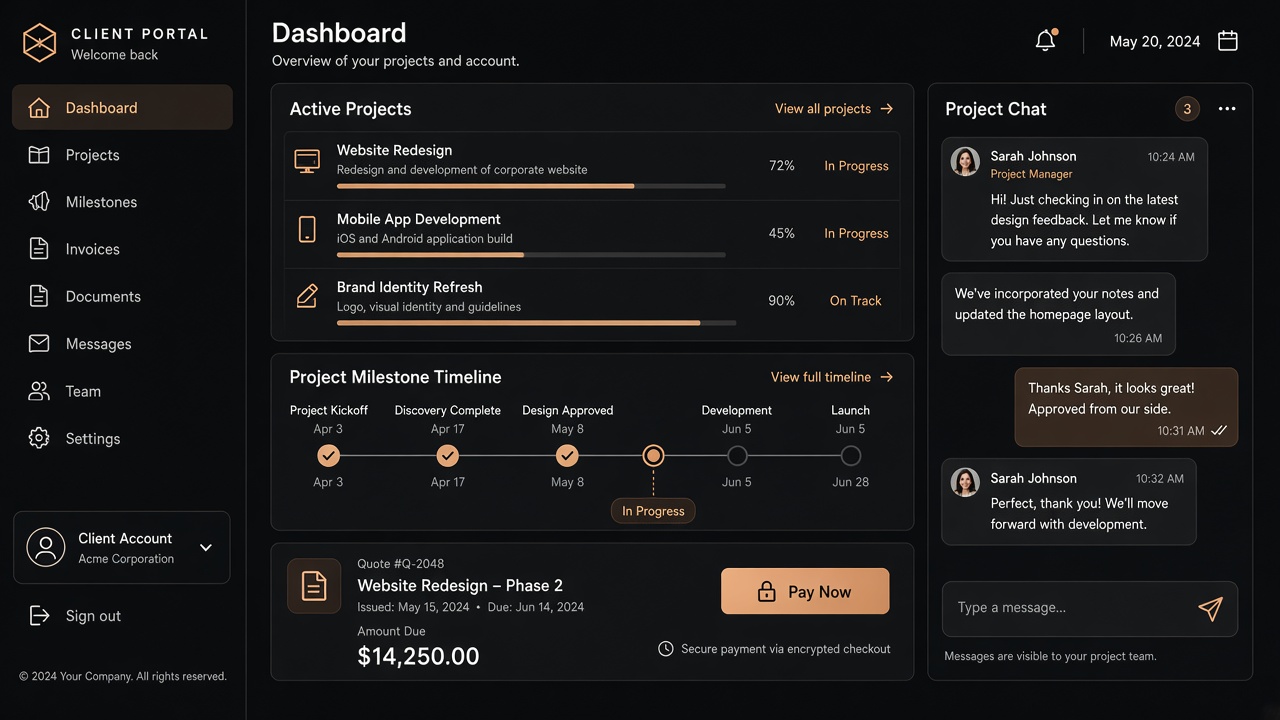
Task: Select the In Progress current milestone marker
Action: pos(653,456)
